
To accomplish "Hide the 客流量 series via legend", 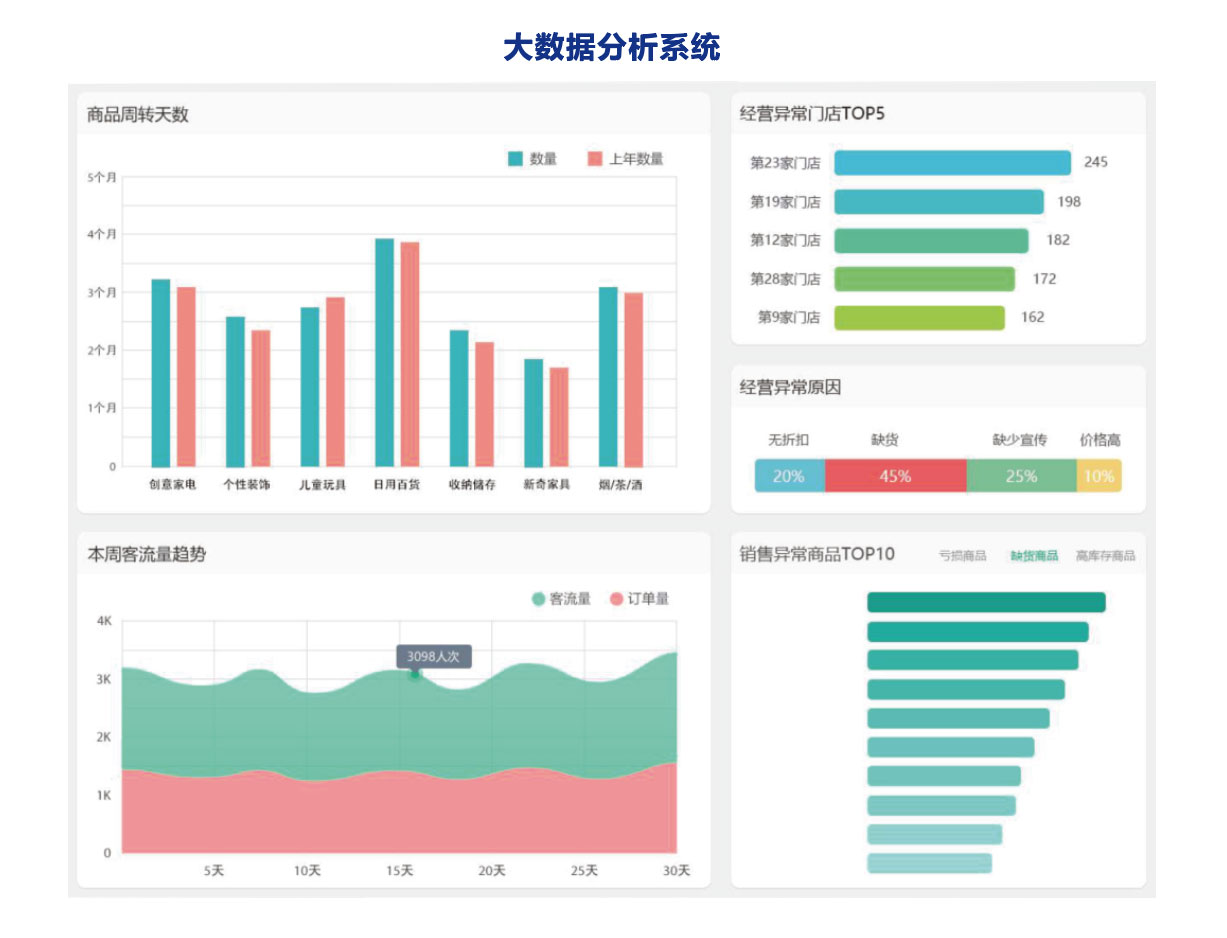I will point(539,599).
